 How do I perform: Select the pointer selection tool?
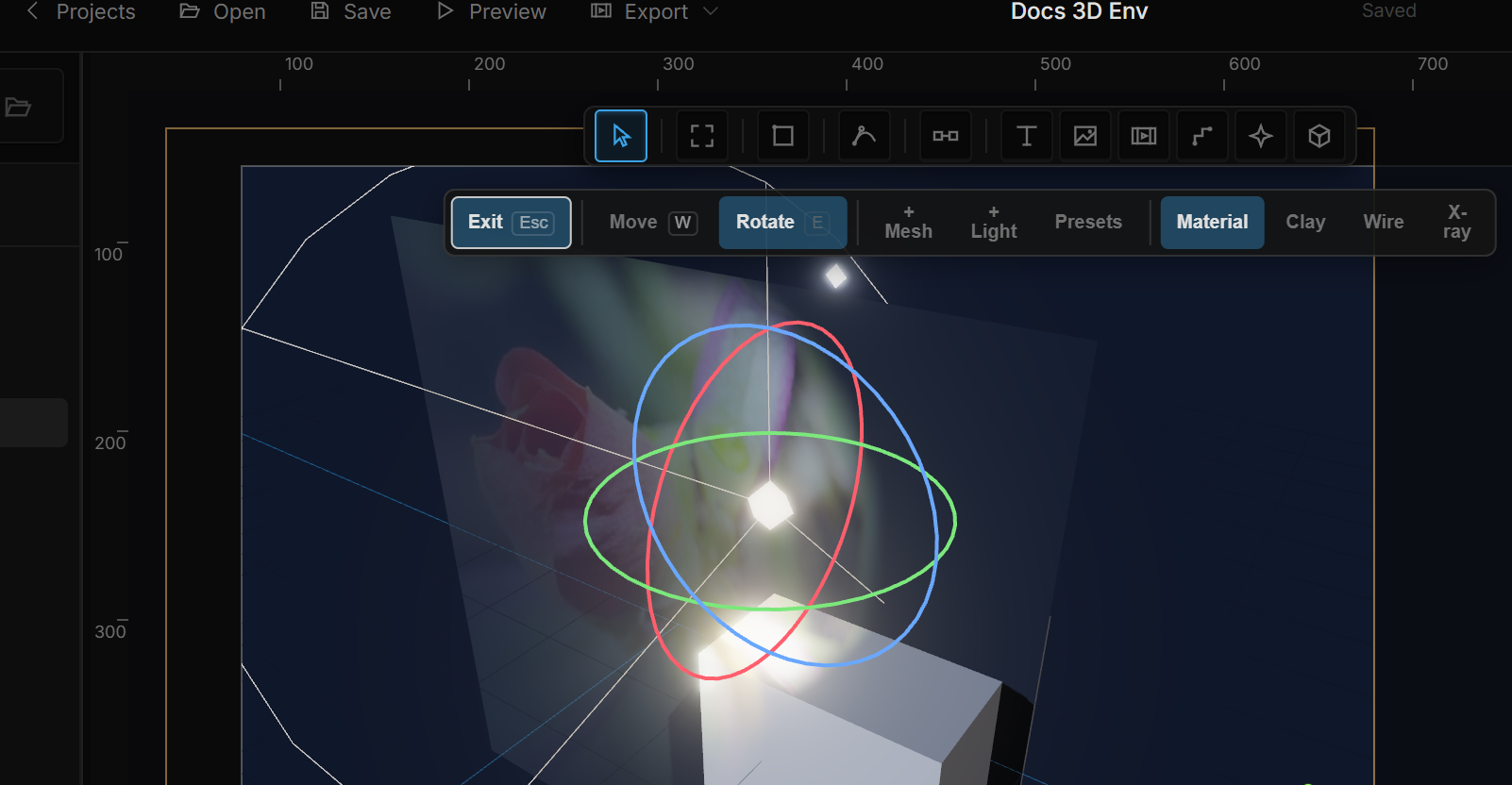pyautogui.click(x=621, y=136)
